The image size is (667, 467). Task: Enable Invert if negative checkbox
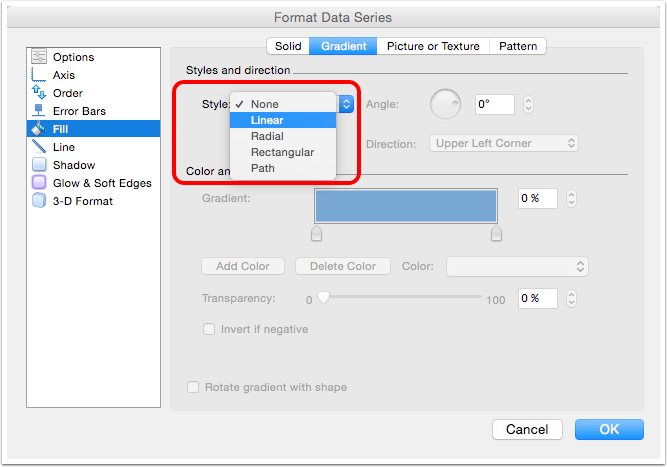coord(209,329)
